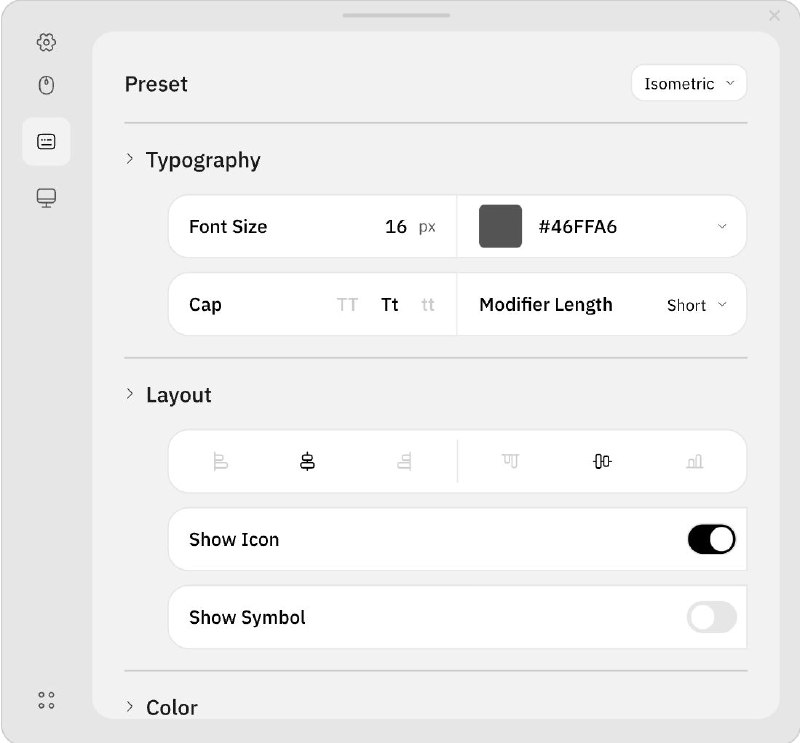Open the display monitor section in sidebar
The width and height of the screenshot is (800, 743).
click(x=46, y=198)
